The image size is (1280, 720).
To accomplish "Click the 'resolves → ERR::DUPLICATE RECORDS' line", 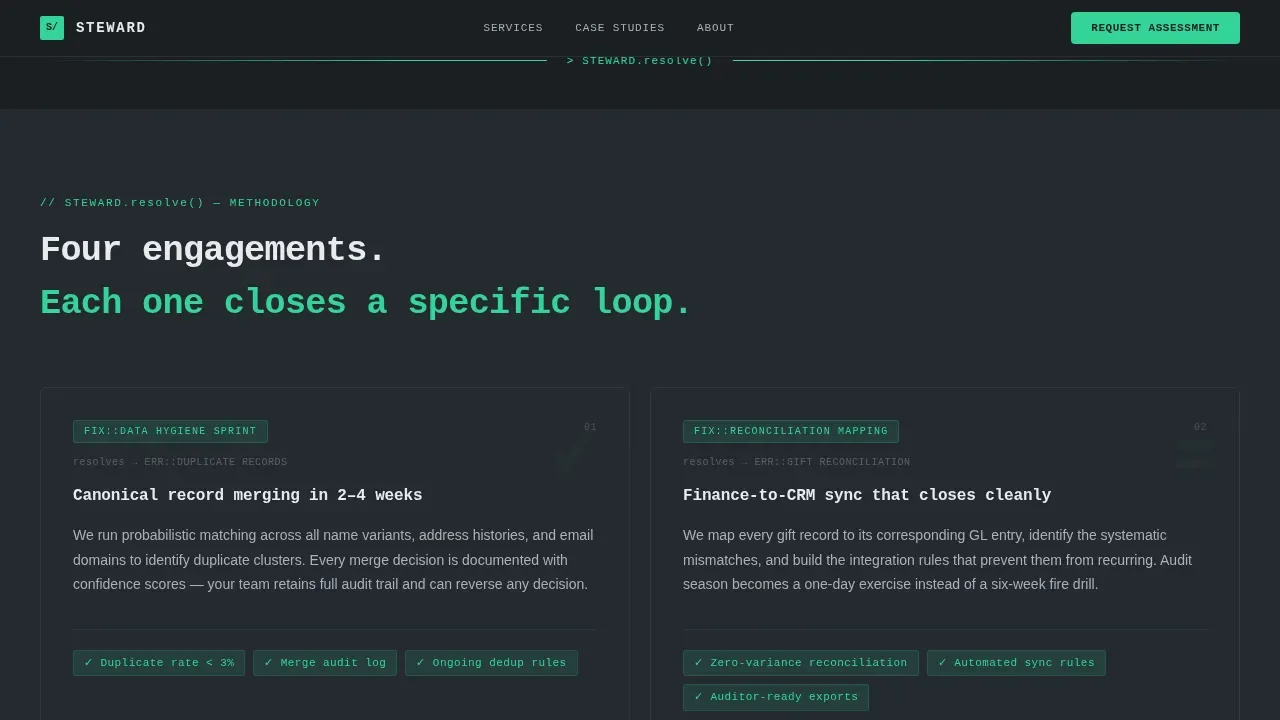I will 180,462.
